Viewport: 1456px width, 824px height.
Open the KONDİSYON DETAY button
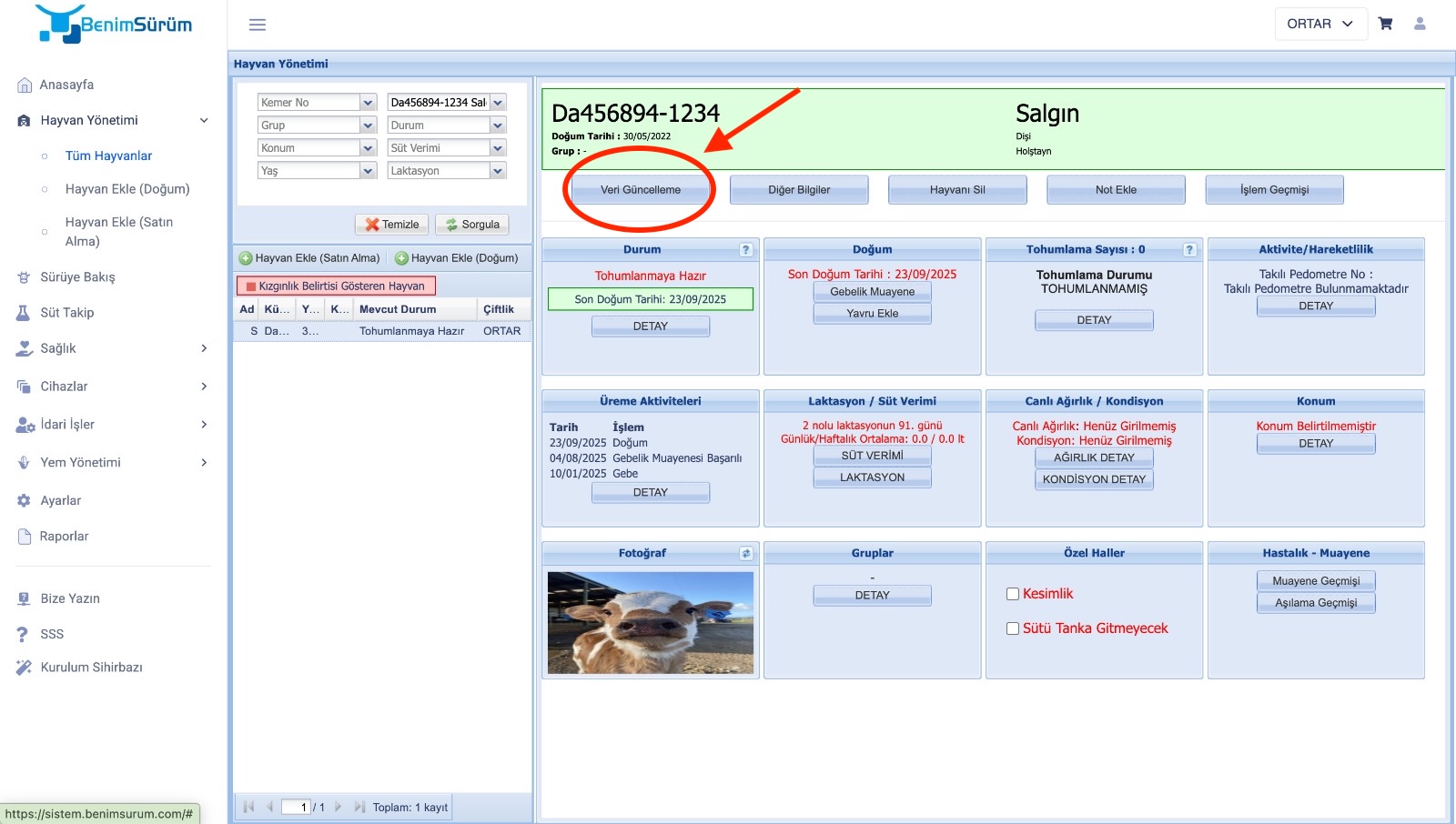1094,479
